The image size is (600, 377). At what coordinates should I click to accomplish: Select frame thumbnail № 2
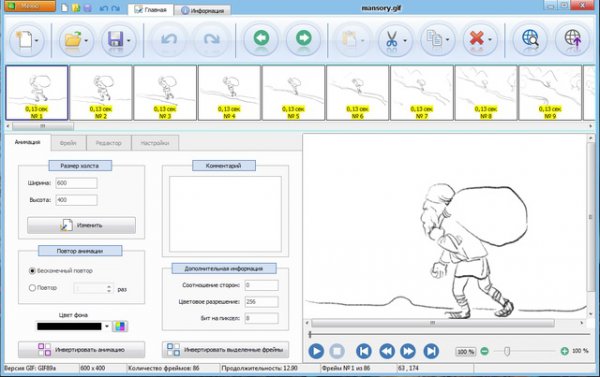pyautogui.click(x=101, y=93)
